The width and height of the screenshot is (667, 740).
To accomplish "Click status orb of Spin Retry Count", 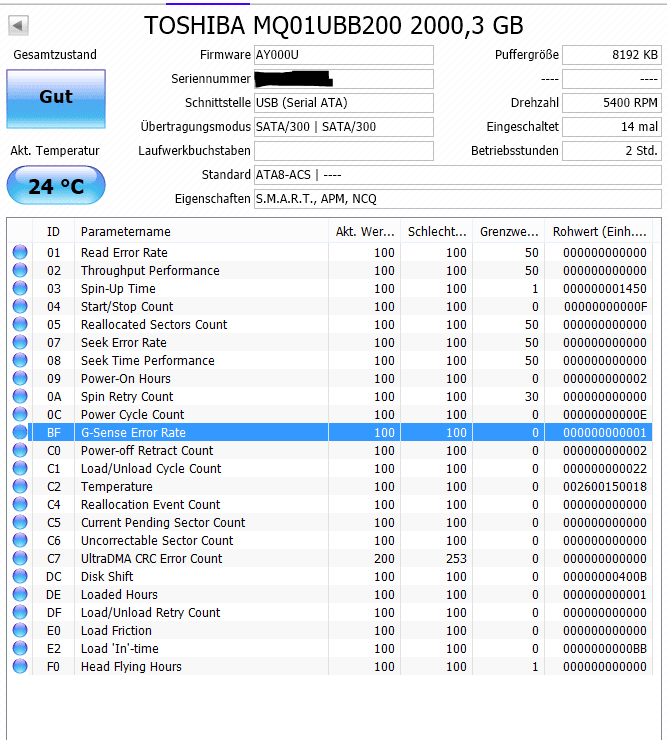I will point(20,396).
